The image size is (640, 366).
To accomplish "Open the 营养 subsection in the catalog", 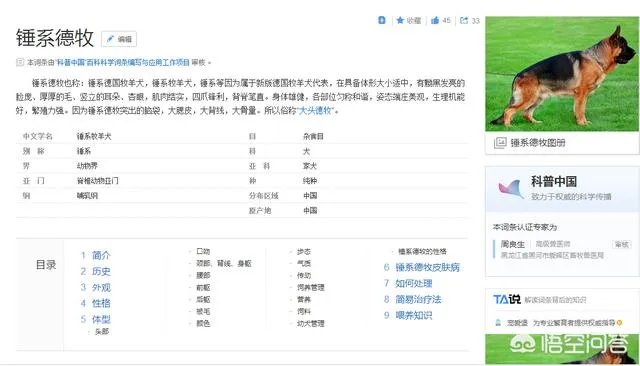I will coord(304,299).
